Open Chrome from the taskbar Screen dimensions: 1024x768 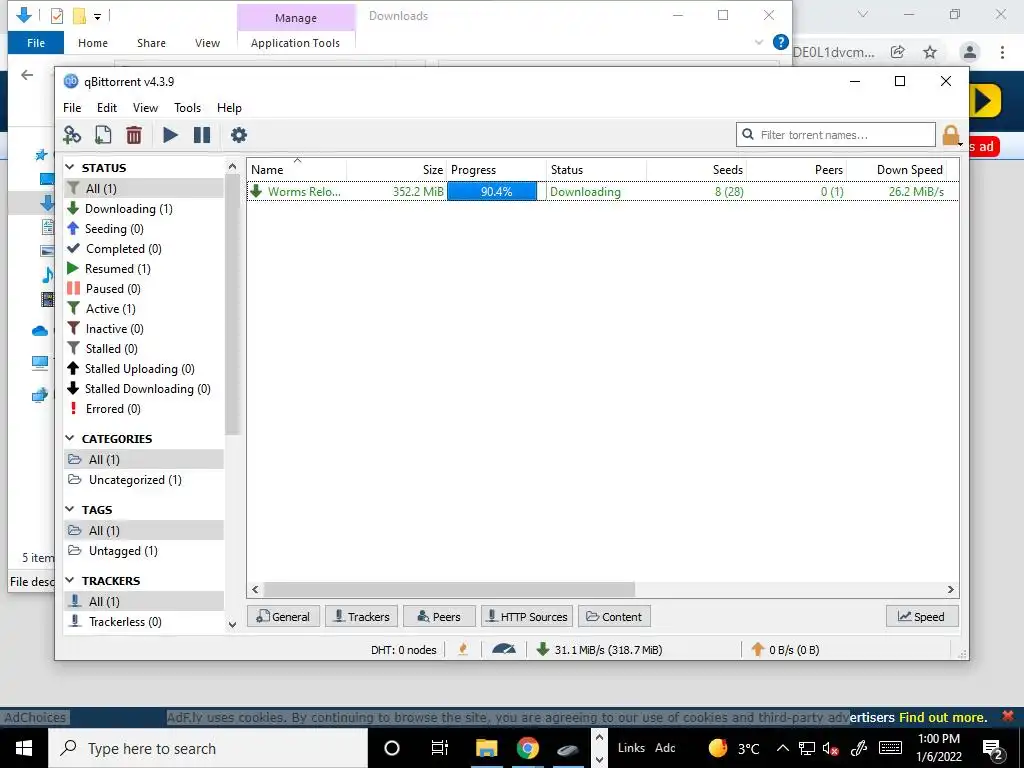pyautogui.click(x=528, y=748)
